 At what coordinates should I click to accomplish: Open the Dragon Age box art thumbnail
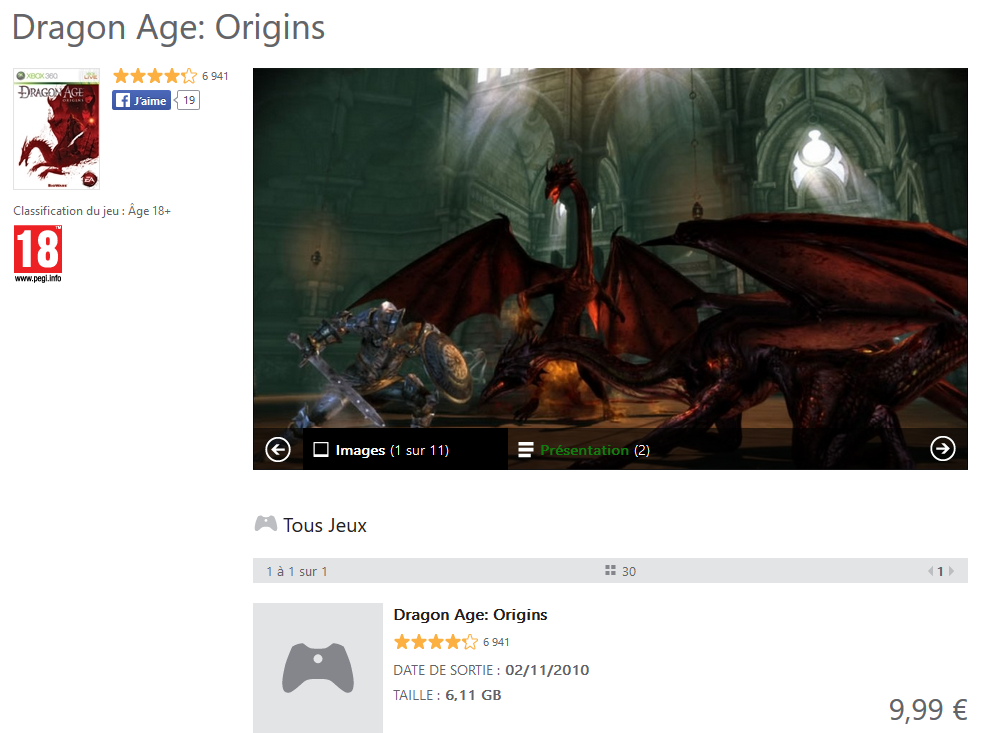(57, 129)
